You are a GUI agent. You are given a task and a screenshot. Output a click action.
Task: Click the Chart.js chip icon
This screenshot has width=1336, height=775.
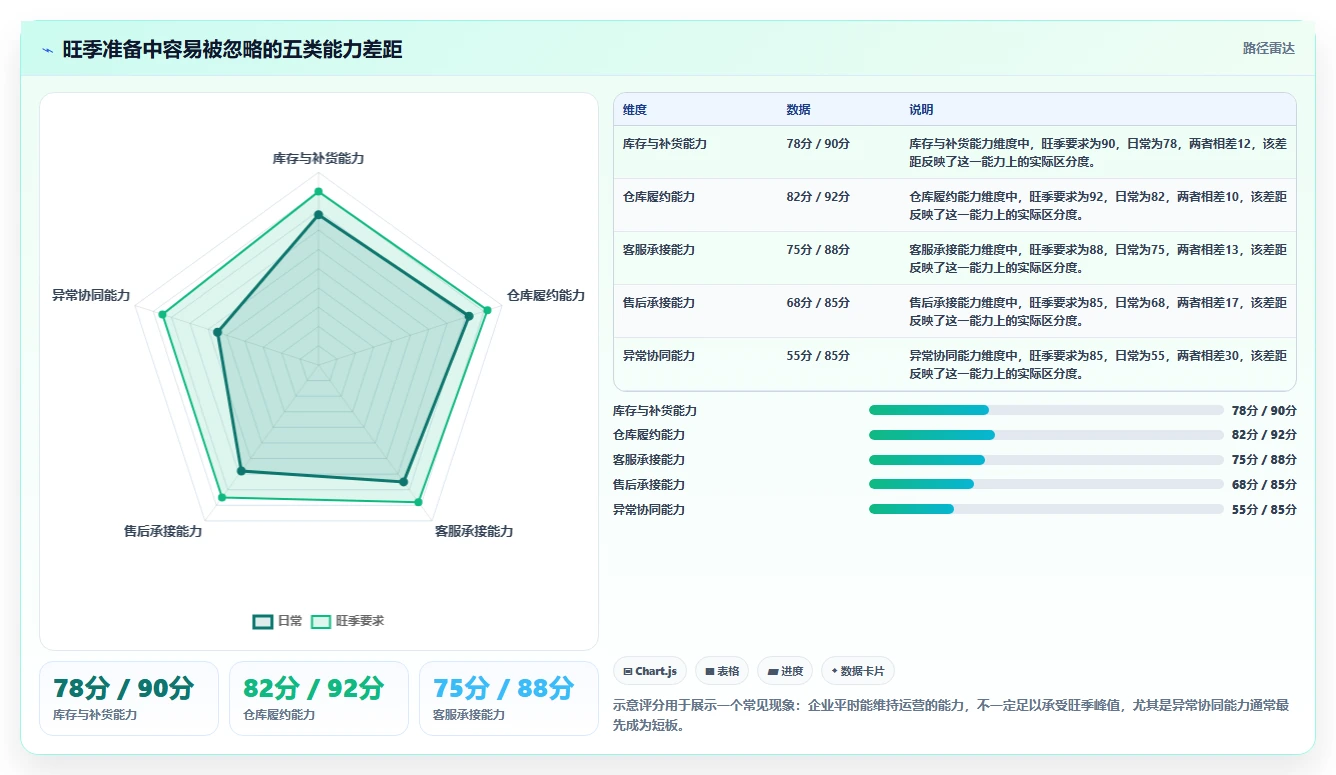pyautogui.click(x=627, y=671)
